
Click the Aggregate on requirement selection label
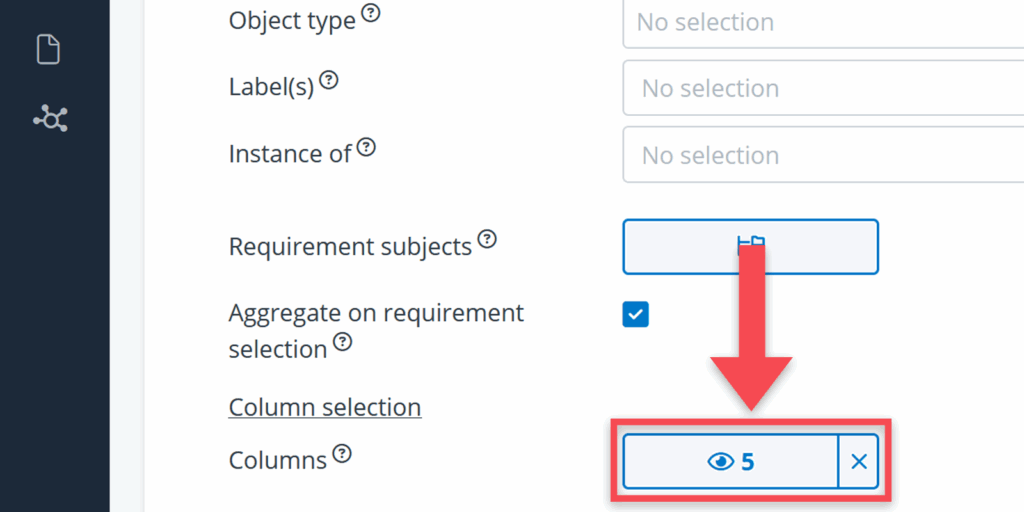[376, 314]
